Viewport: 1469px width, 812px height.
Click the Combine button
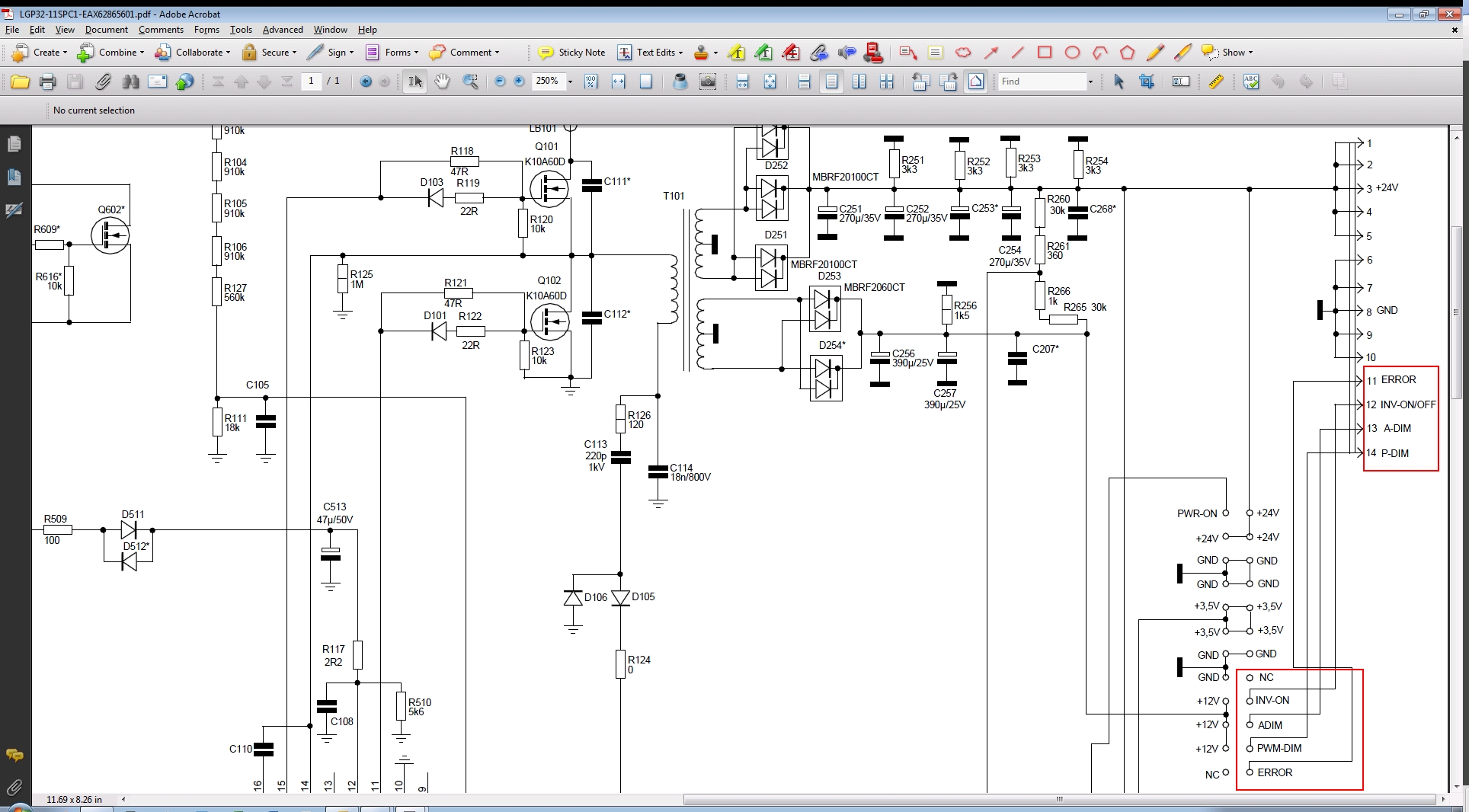click(110, 53)
